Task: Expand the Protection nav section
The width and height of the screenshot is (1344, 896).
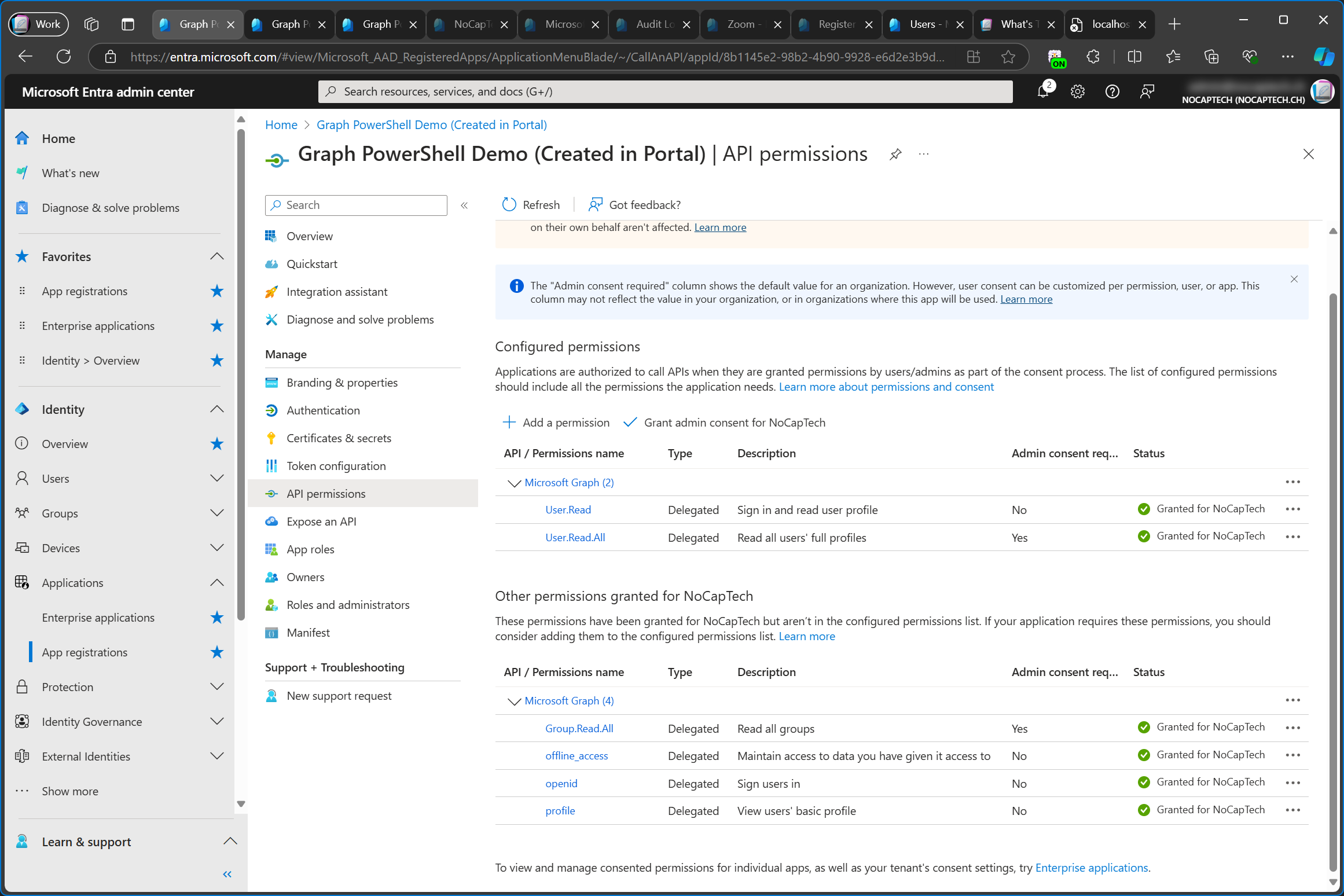Action: (x=217, y=687)
